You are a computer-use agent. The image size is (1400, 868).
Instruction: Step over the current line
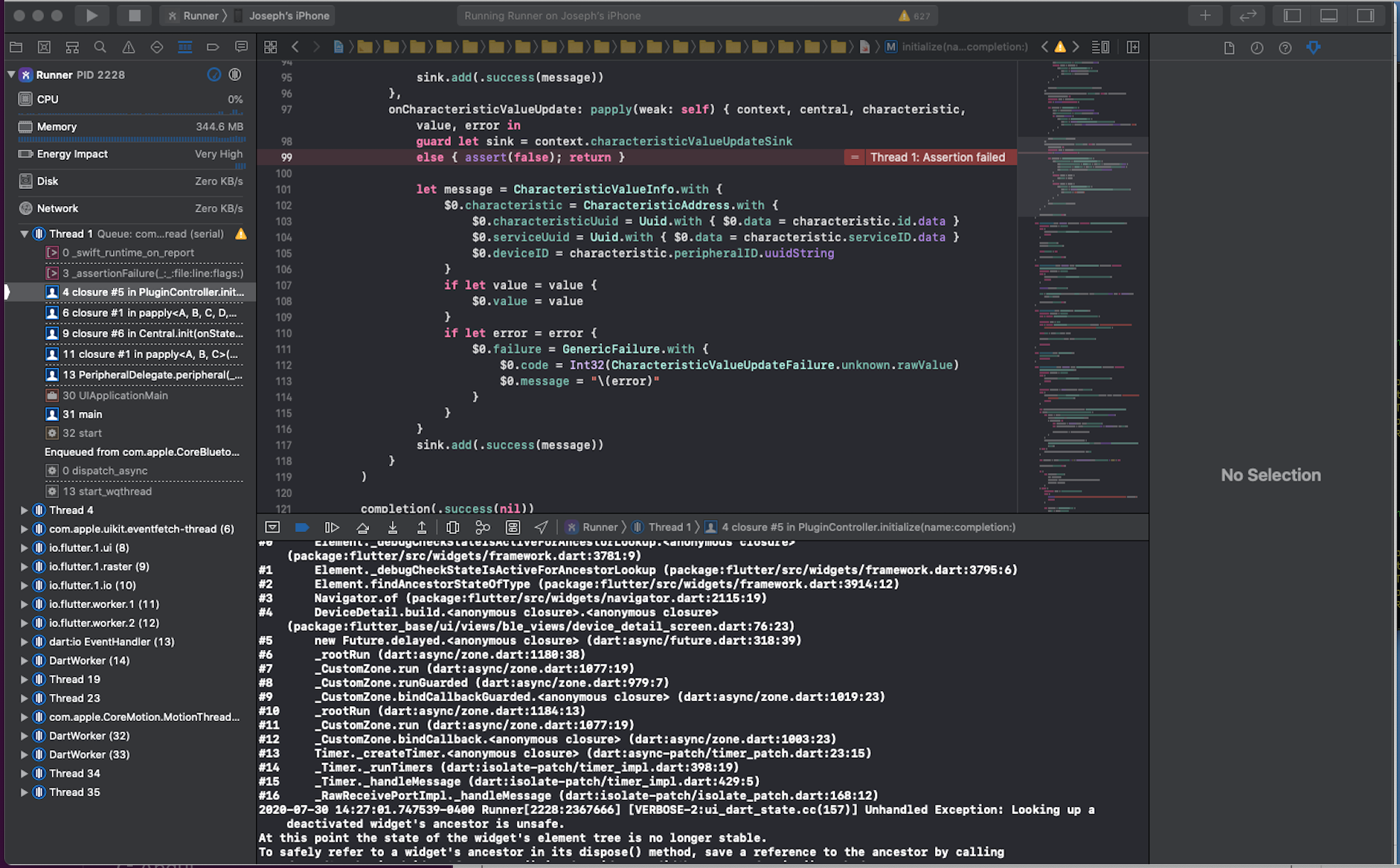(363, 527)
